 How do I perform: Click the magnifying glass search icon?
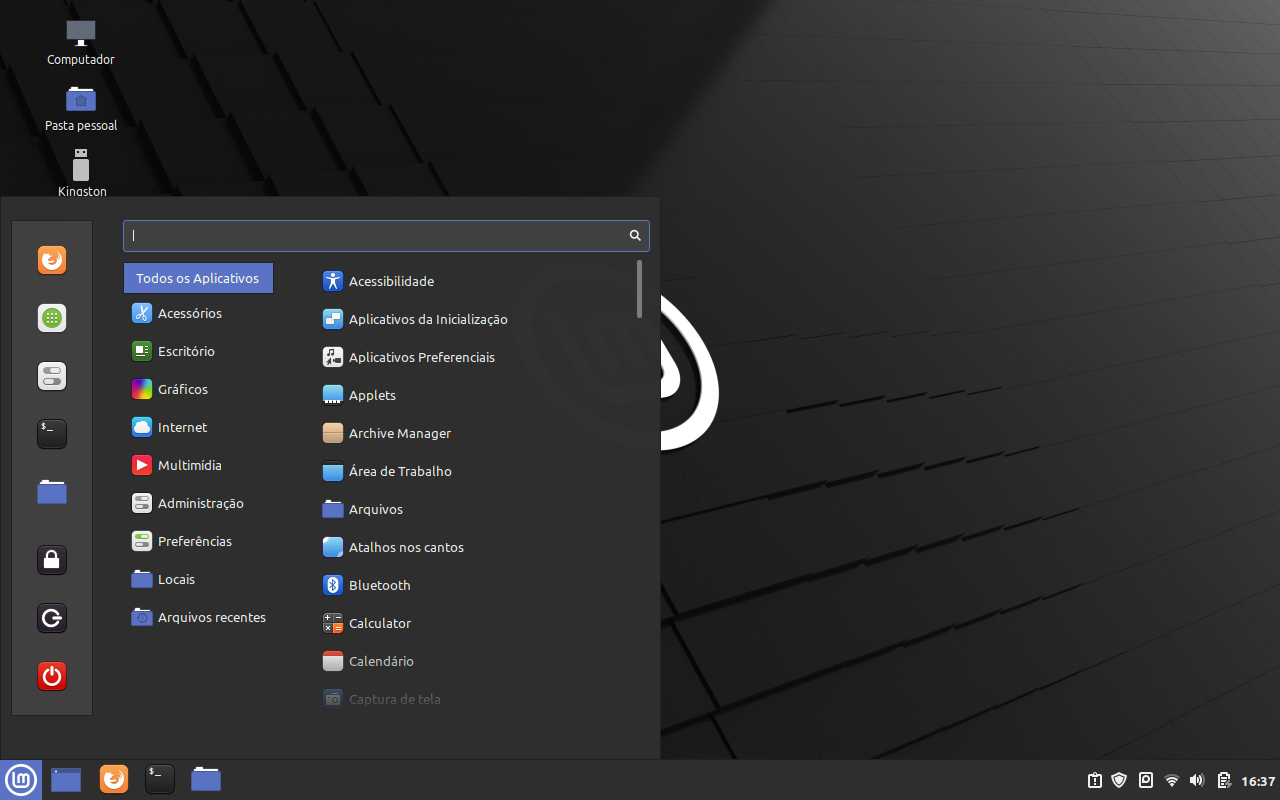[635, 236]
